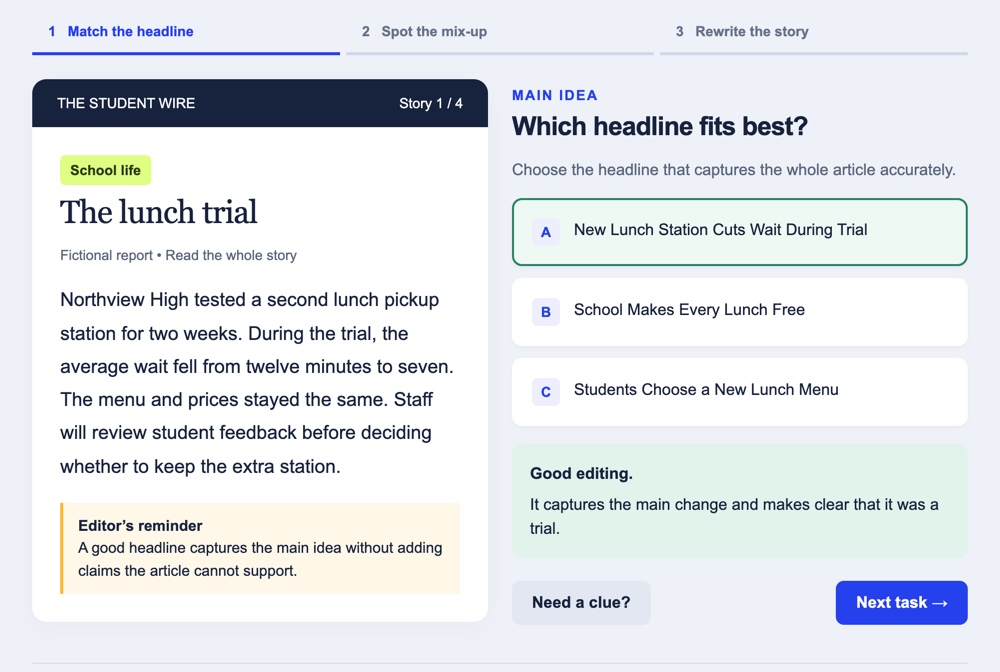Select the letter B answer badge
This screenshot has width=1000, height=672.
point(546,312)
